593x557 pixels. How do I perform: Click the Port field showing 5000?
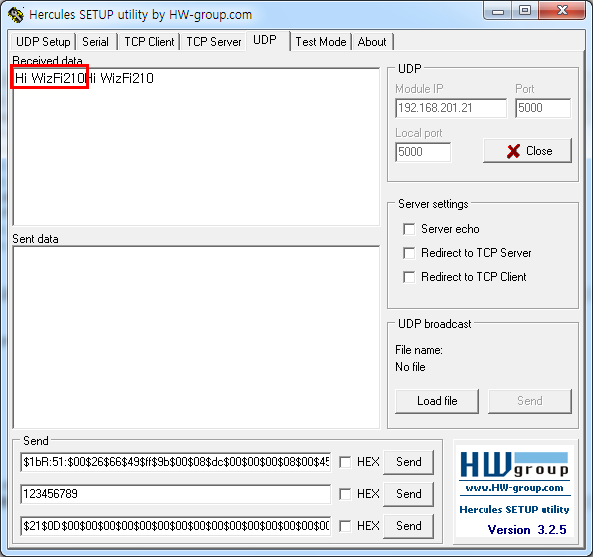point(543,108)
